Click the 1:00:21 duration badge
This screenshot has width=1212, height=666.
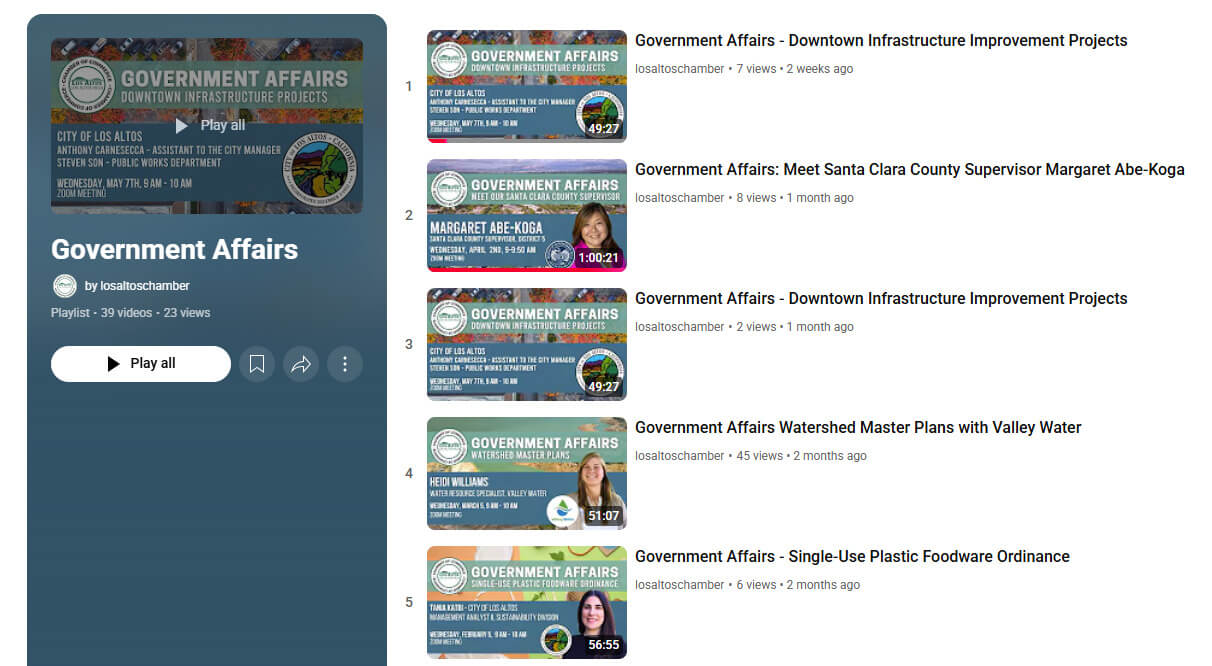[598, 258]
